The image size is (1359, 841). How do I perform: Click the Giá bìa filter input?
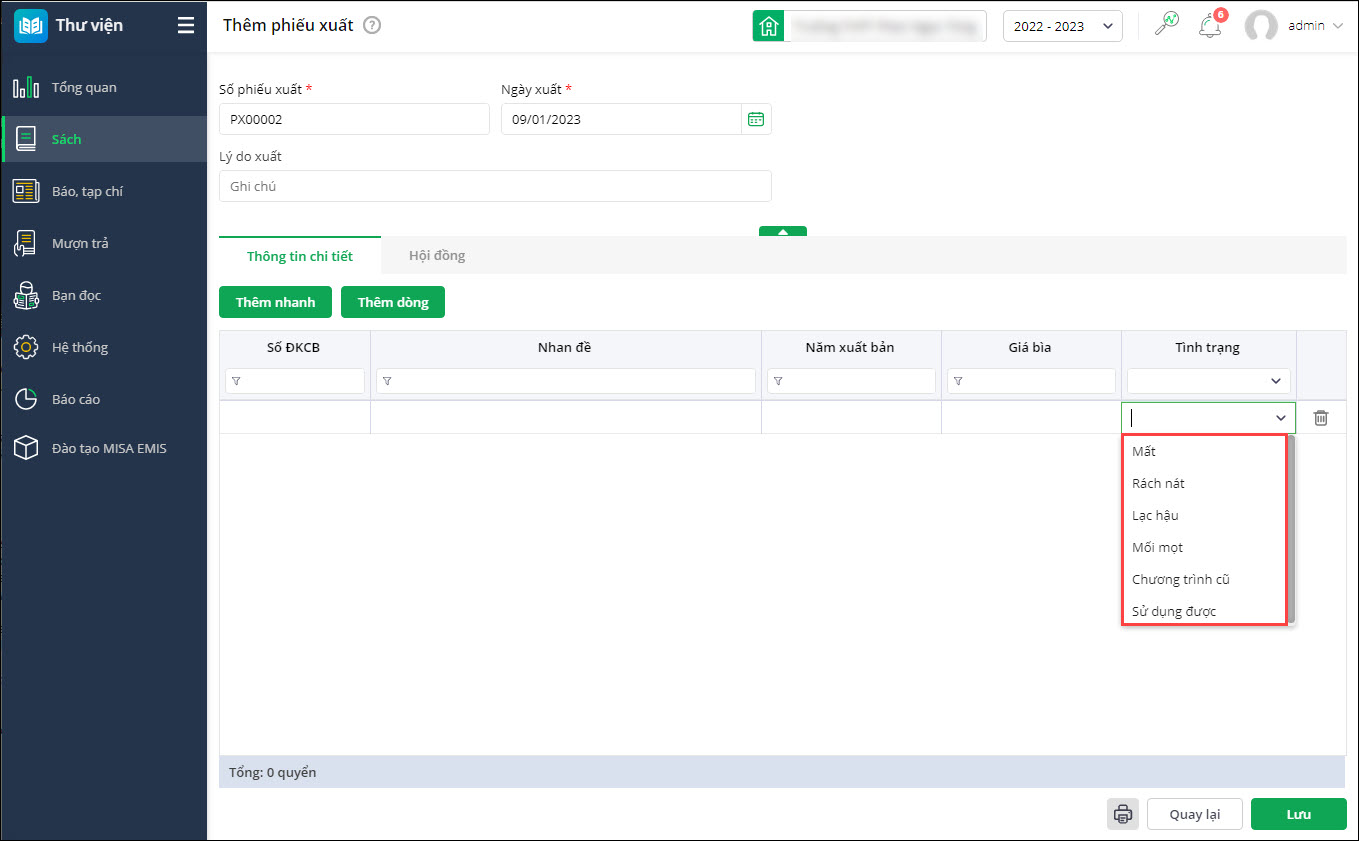[x=1031, y=381]
